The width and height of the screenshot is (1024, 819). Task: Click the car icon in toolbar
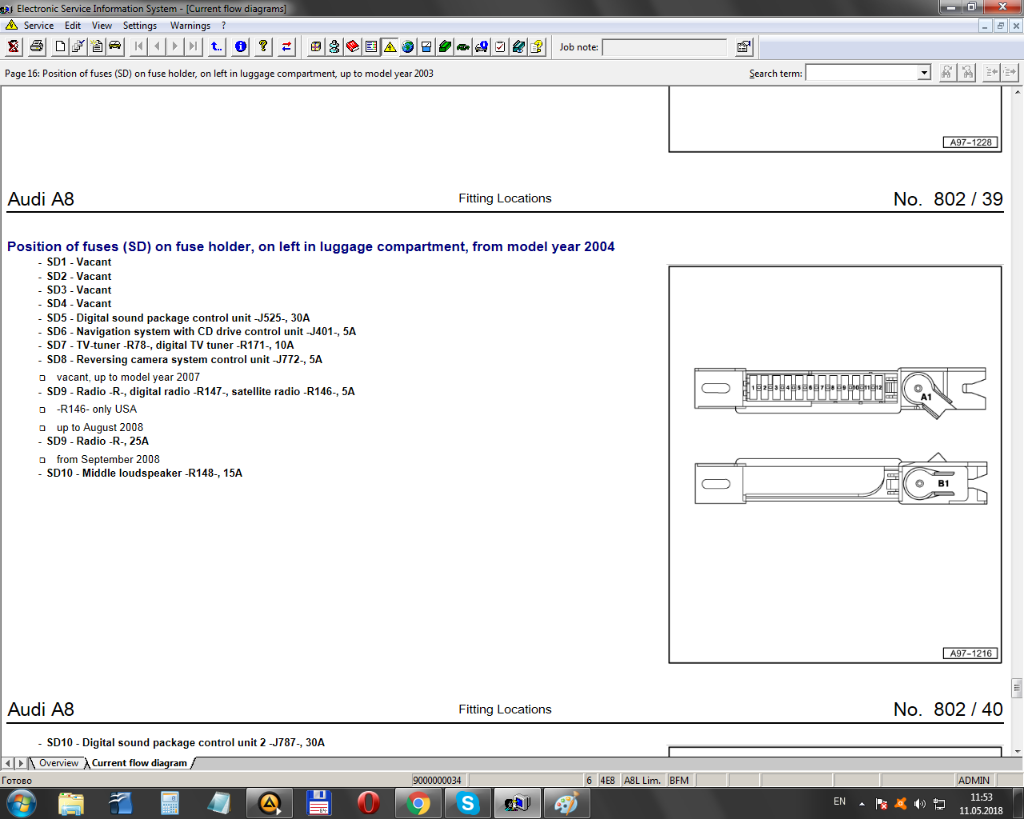115,46
